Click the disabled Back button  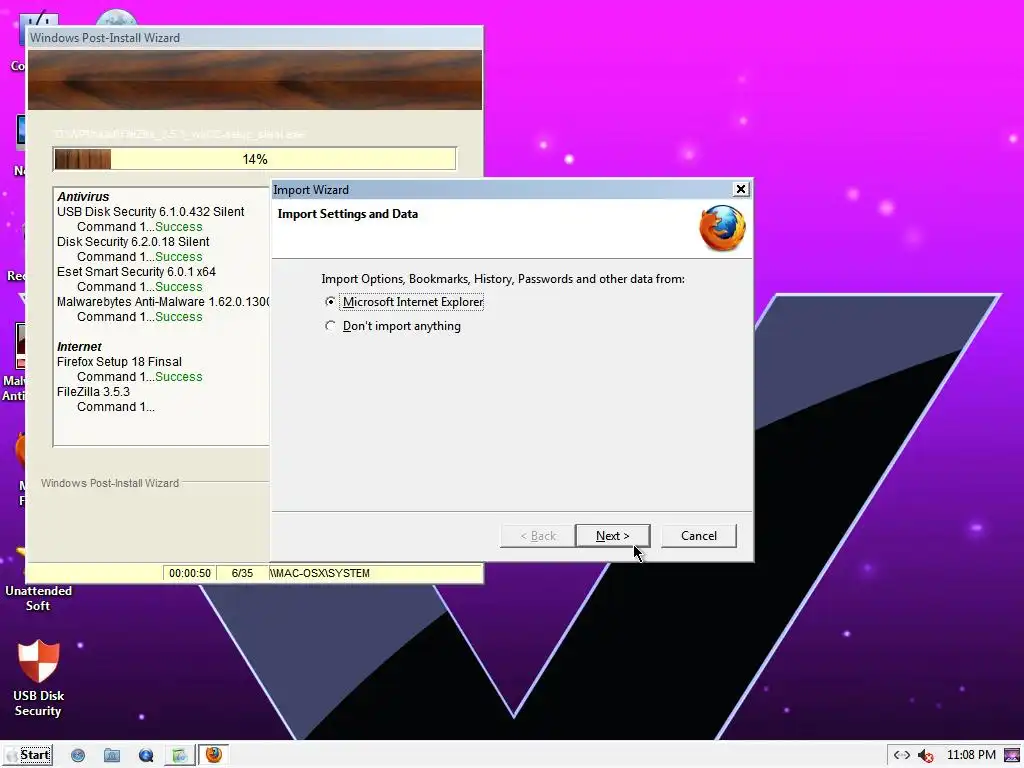click(537, 536)
